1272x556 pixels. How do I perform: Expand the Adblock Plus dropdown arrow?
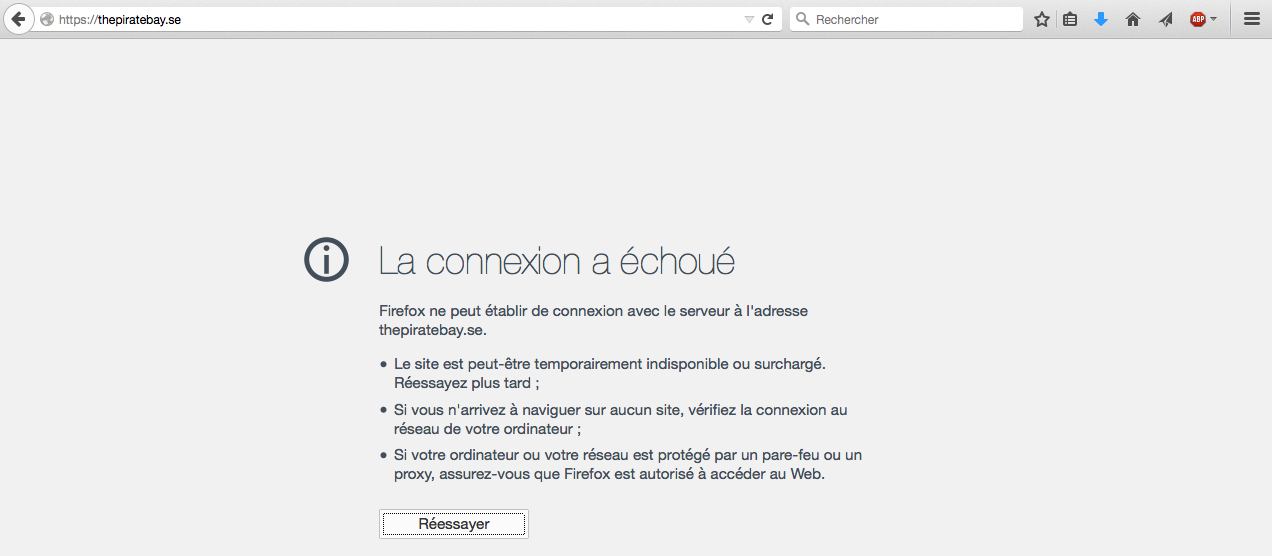1213,19
